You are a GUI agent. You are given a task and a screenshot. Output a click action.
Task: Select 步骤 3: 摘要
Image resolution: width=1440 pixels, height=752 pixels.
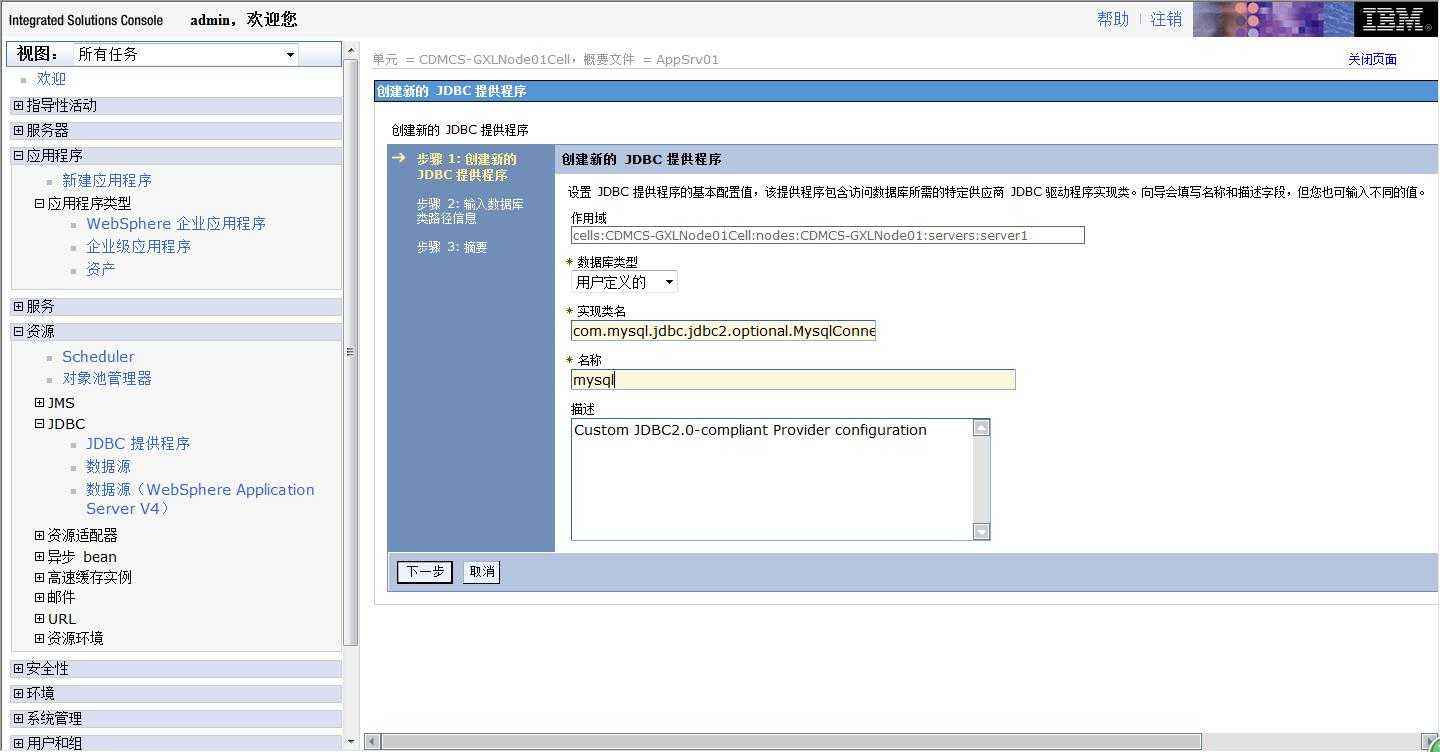click(x=452, y=248)
